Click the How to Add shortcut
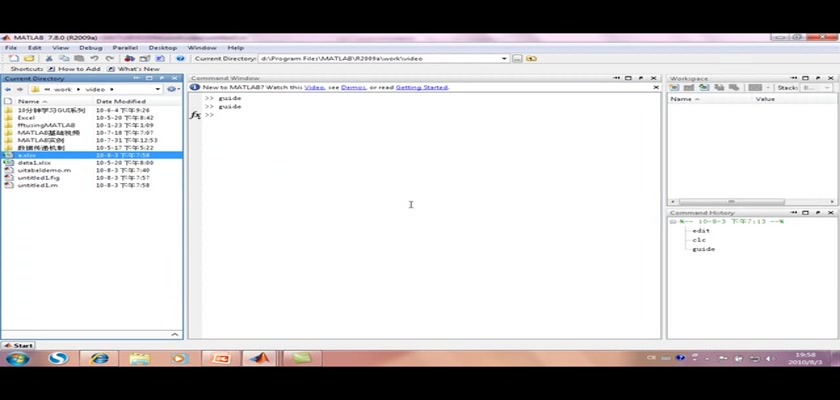This screenshot has height=400, width=840. (x=74, y=69)
